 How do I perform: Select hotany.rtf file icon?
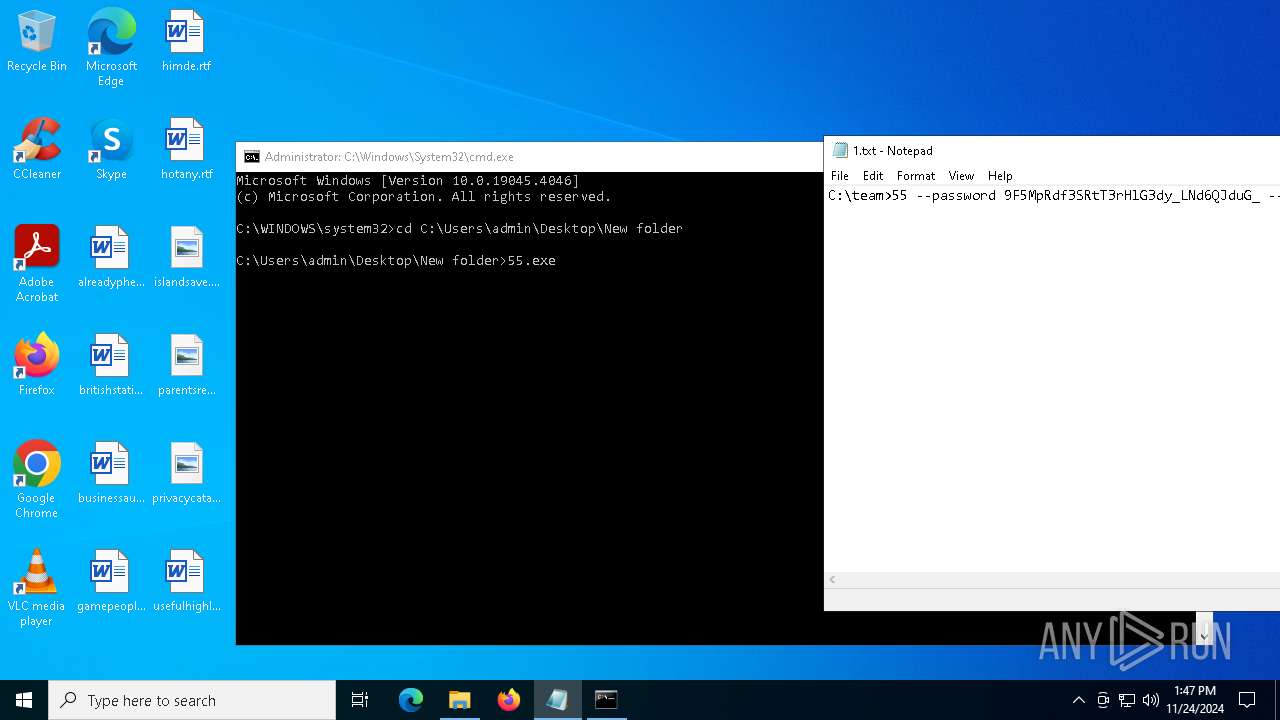186,150
